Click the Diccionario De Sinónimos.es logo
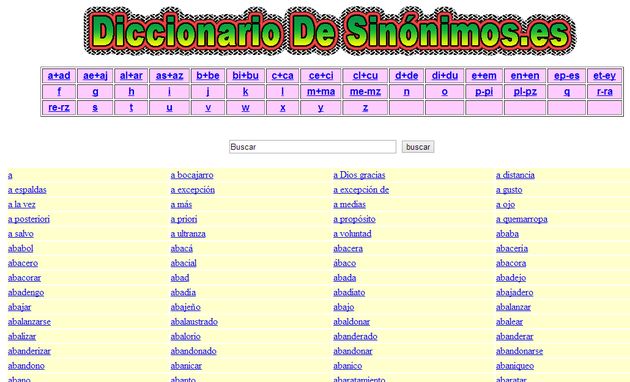630x382 pixels. click(x=329, y=31)
